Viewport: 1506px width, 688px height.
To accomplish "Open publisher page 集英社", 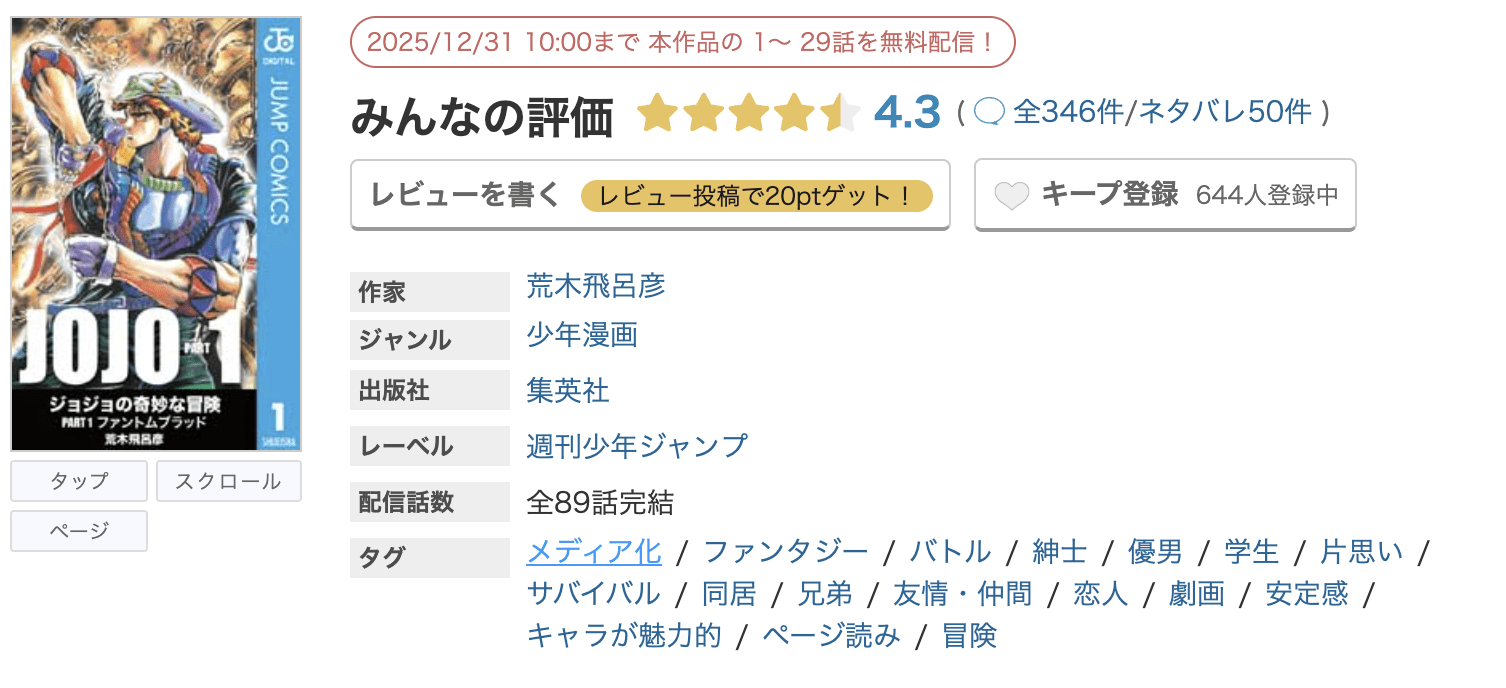I will (x=566, y=391).
